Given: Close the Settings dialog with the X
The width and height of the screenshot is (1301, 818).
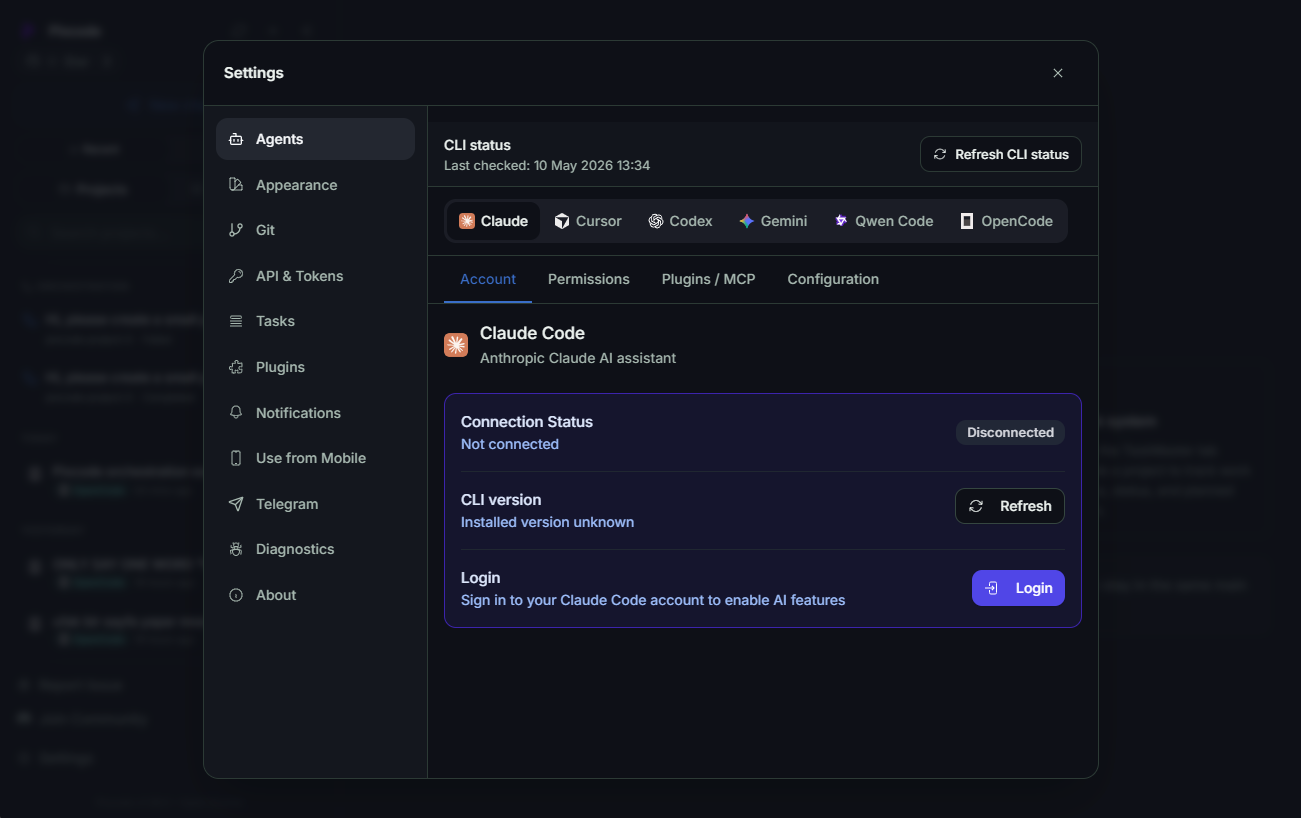Looking at the screenshot, I should pos(1058,73).
